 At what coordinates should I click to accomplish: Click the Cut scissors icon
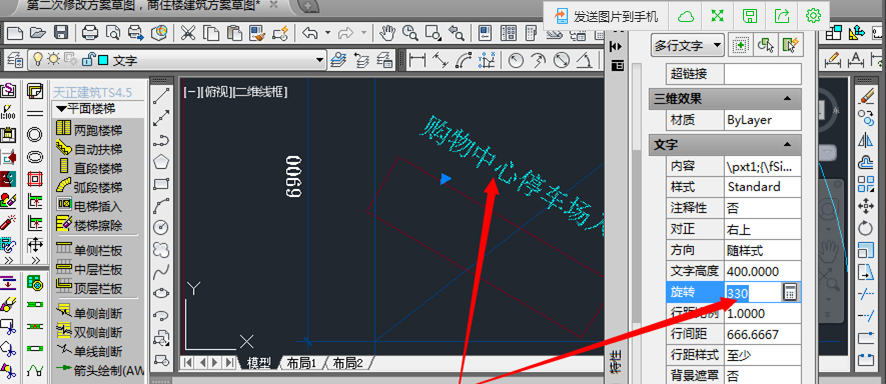[x=188, y=33]
